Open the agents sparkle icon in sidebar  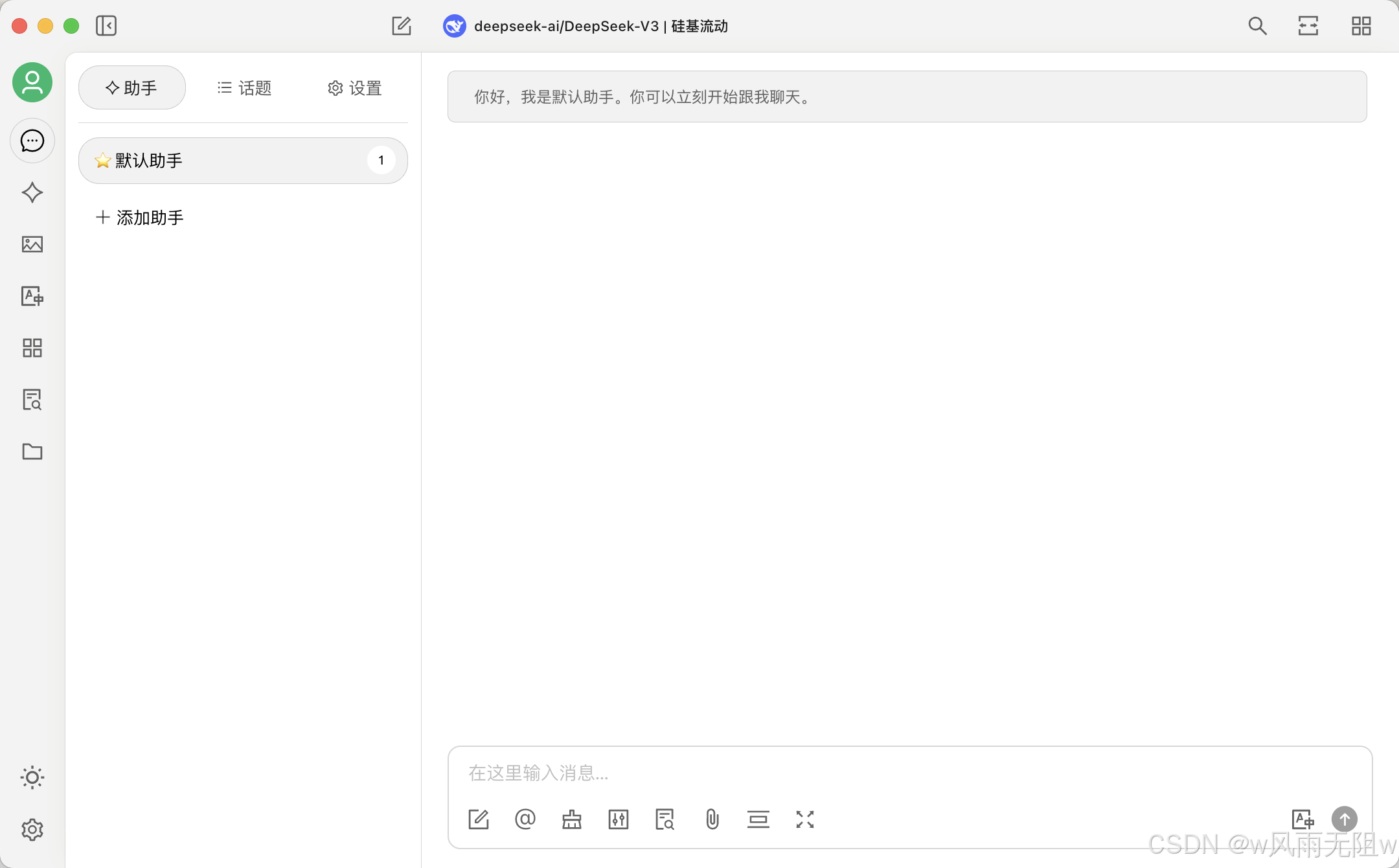tap(32, 192)
